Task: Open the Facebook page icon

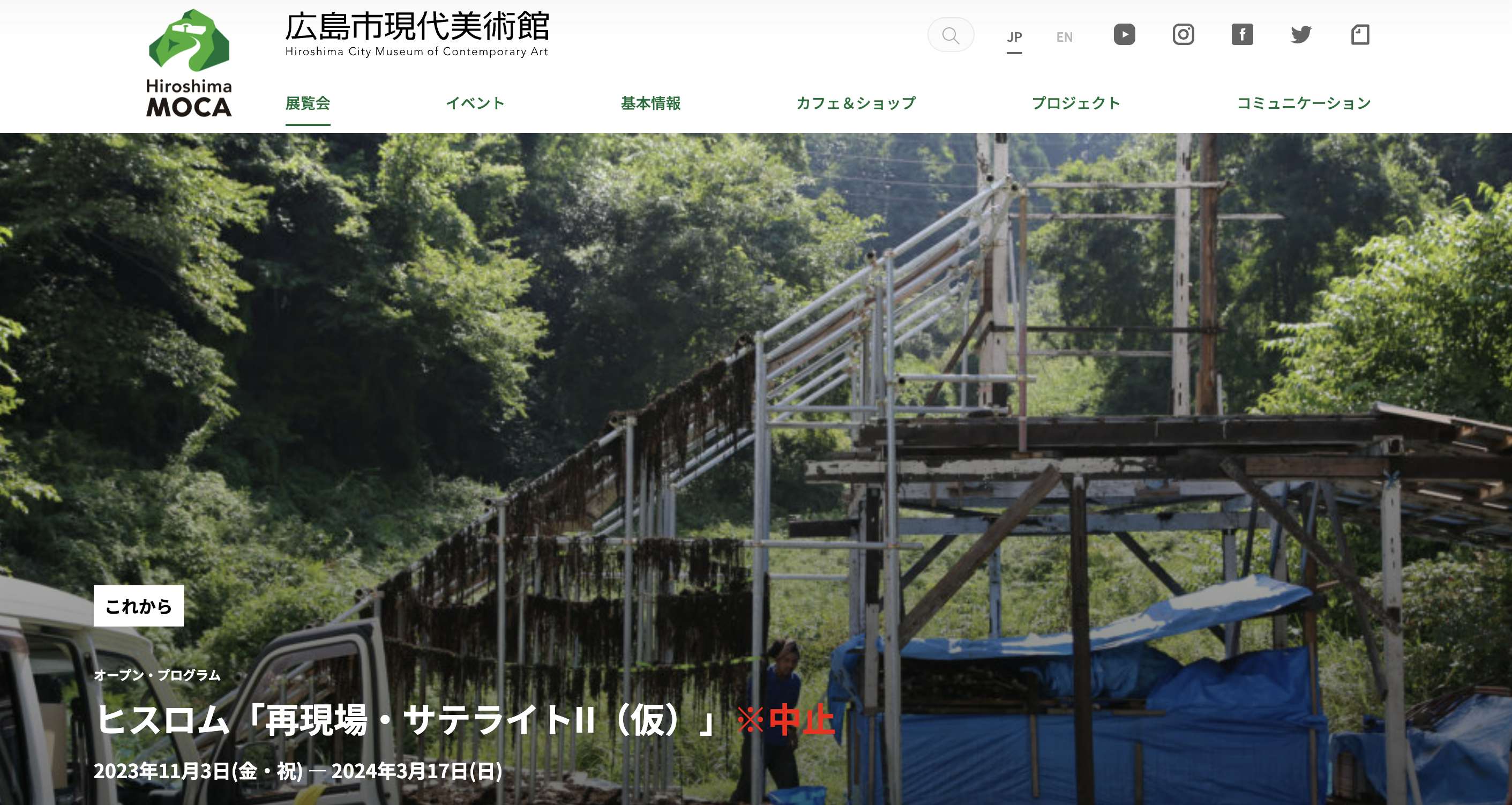Action: 1242,35
